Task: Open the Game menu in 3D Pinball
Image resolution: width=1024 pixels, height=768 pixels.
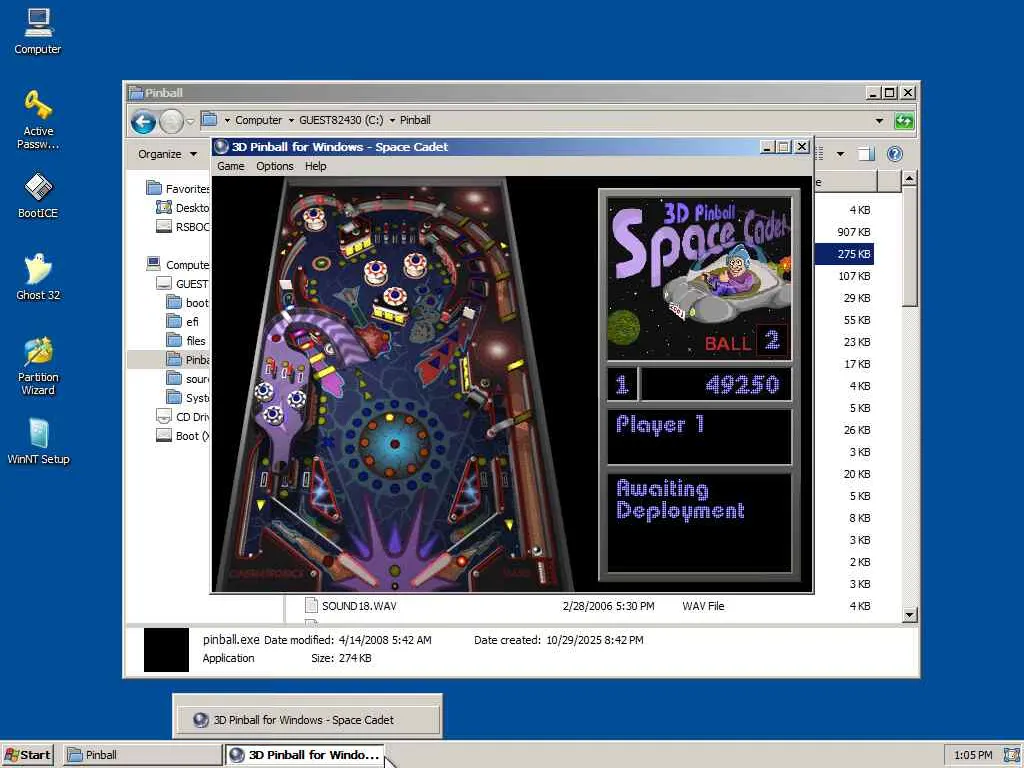Action: coord(231,166)
